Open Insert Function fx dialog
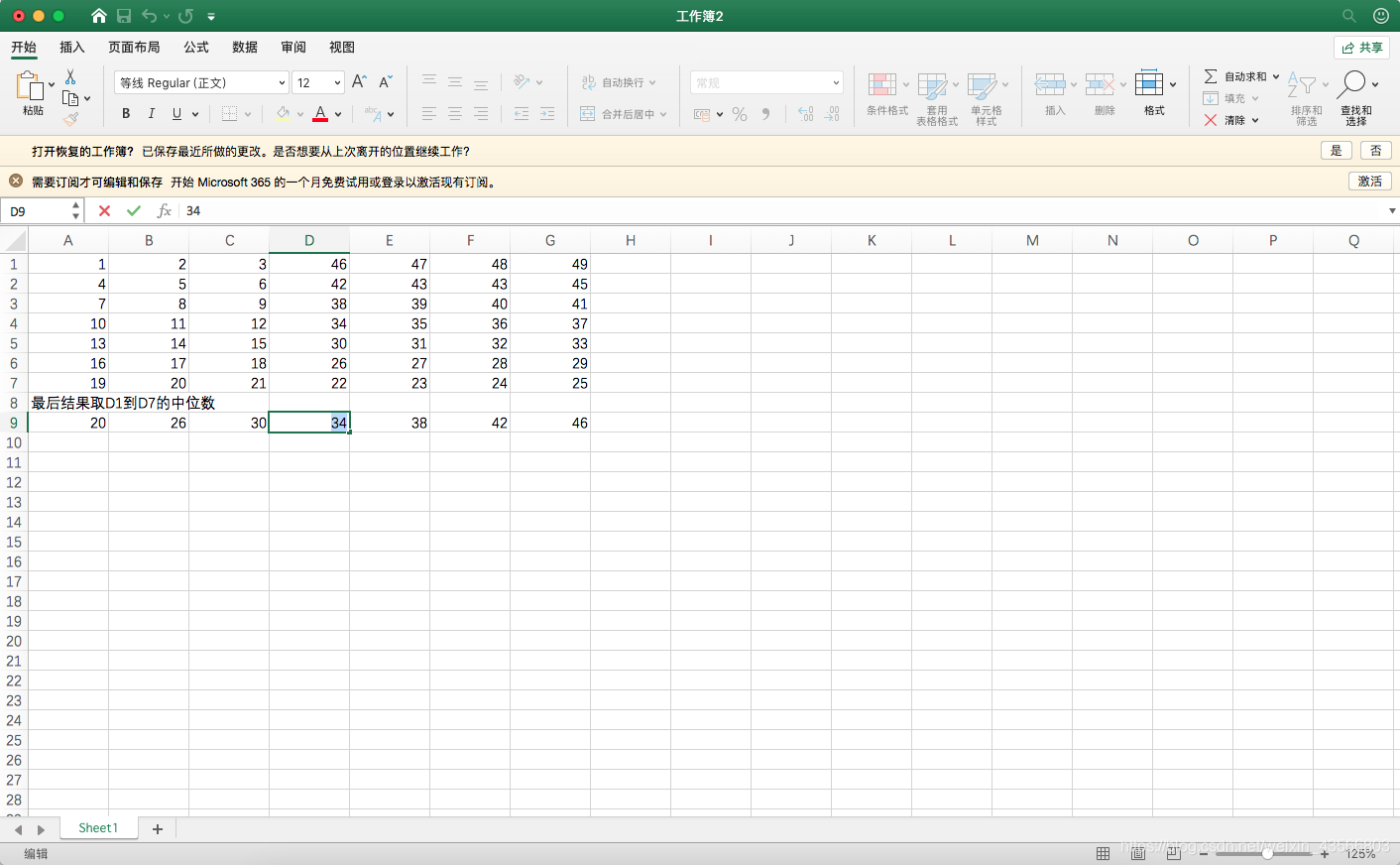This screenshot has width=1400, height=865. (x=165, y=210)
